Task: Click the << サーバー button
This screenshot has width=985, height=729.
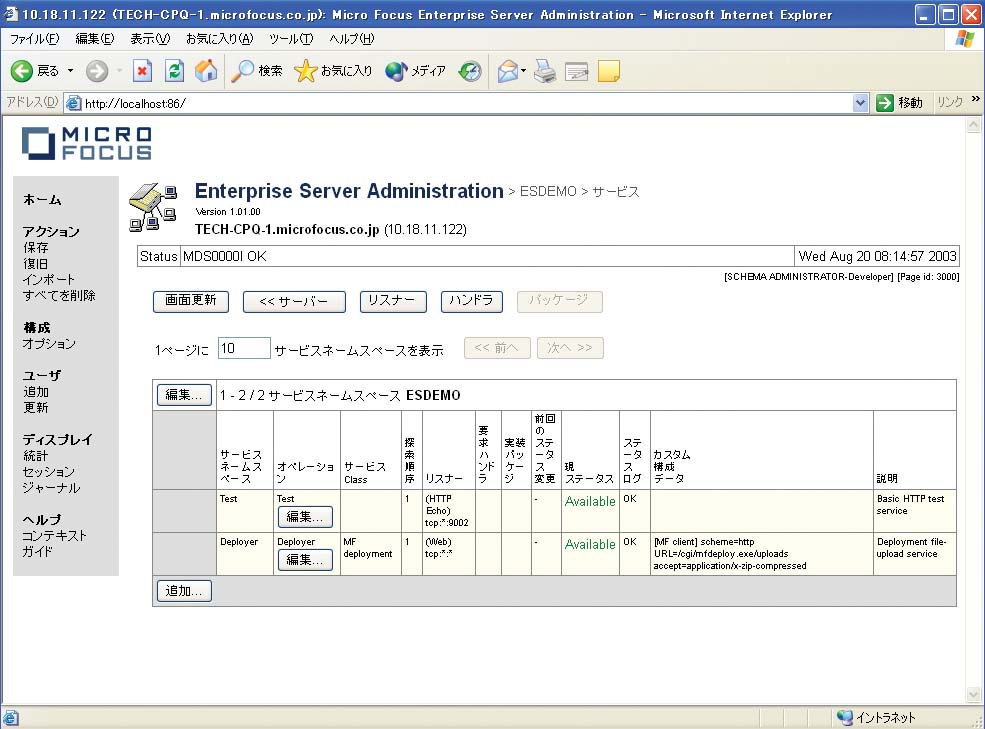Action: click(x=294, y=301)
